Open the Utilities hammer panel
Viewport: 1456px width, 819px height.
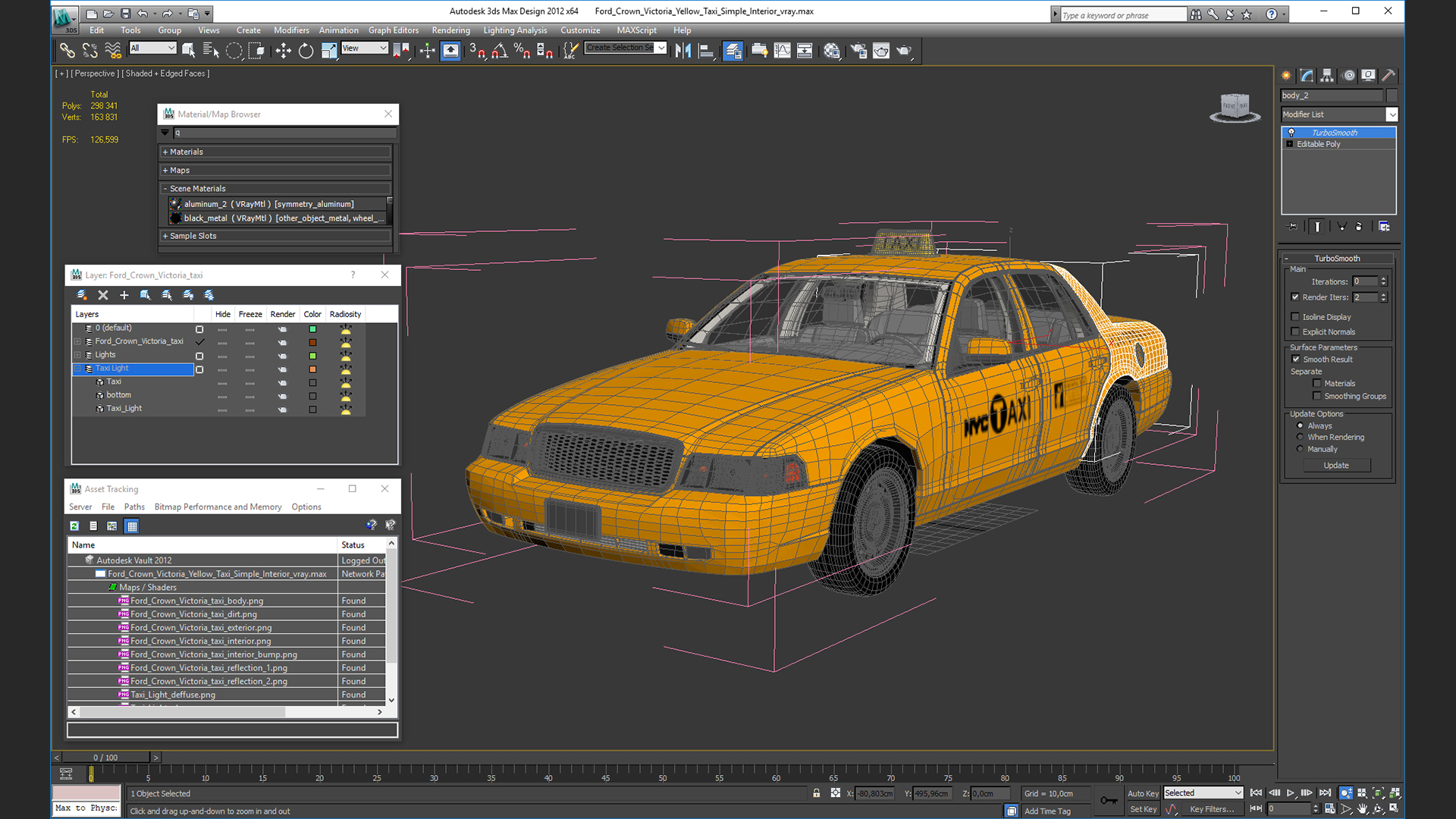click(1389, 75)
